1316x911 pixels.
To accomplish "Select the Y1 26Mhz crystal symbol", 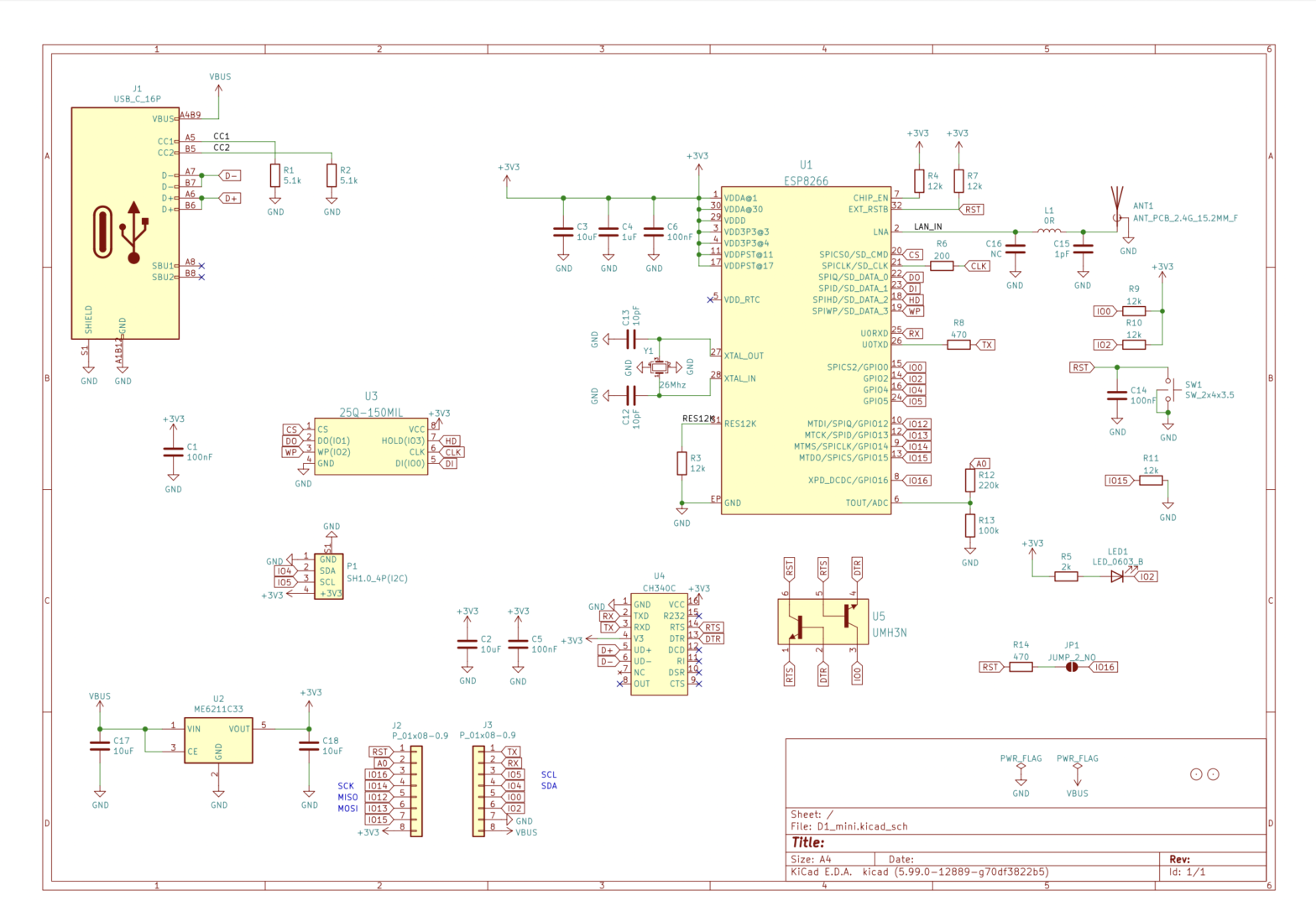I will click(659, 367).
